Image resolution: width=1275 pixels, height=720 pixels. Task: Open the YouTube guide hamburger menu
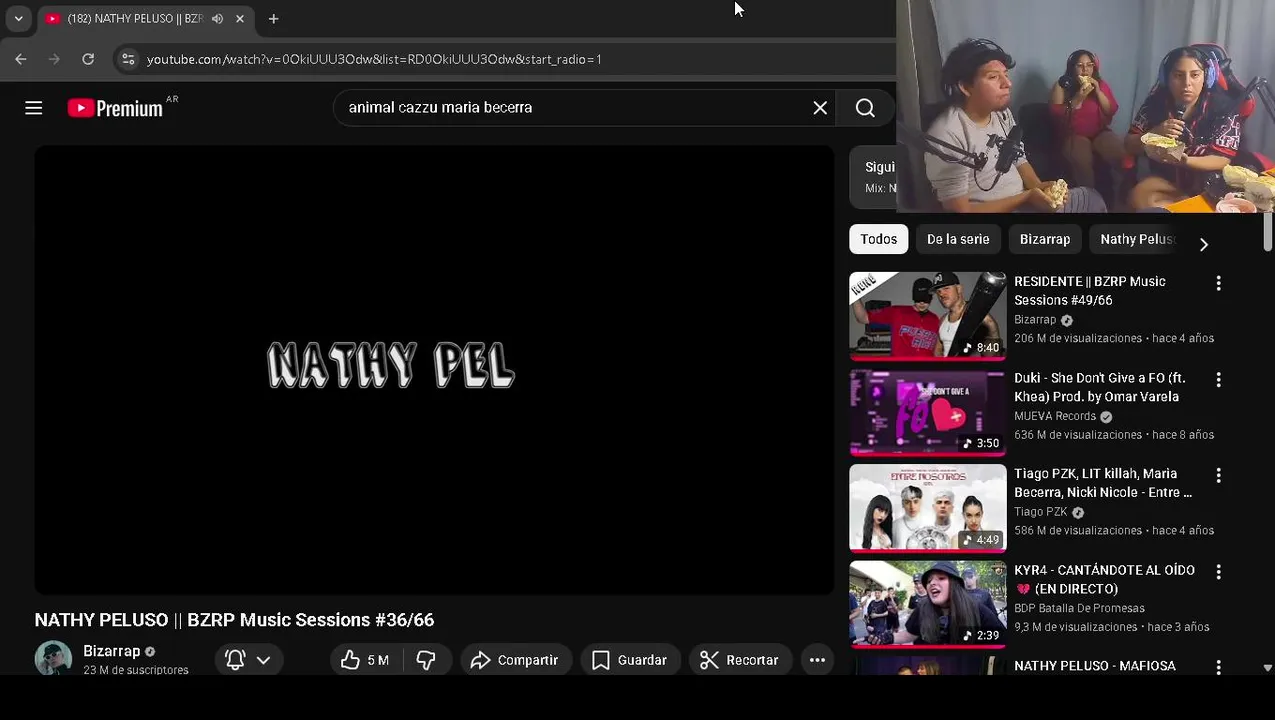pyautogui.click(x=33, y=108)
